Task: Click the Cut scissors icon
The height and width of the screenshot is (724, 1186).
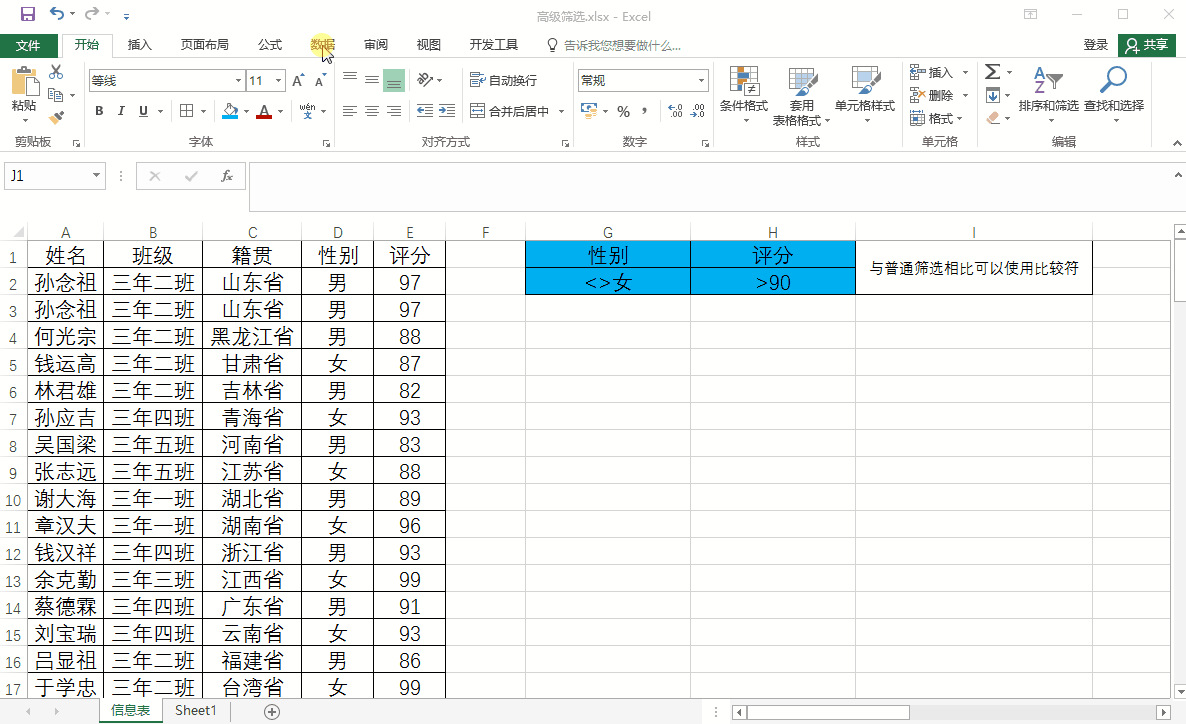Action: click(x=56, y=72)
